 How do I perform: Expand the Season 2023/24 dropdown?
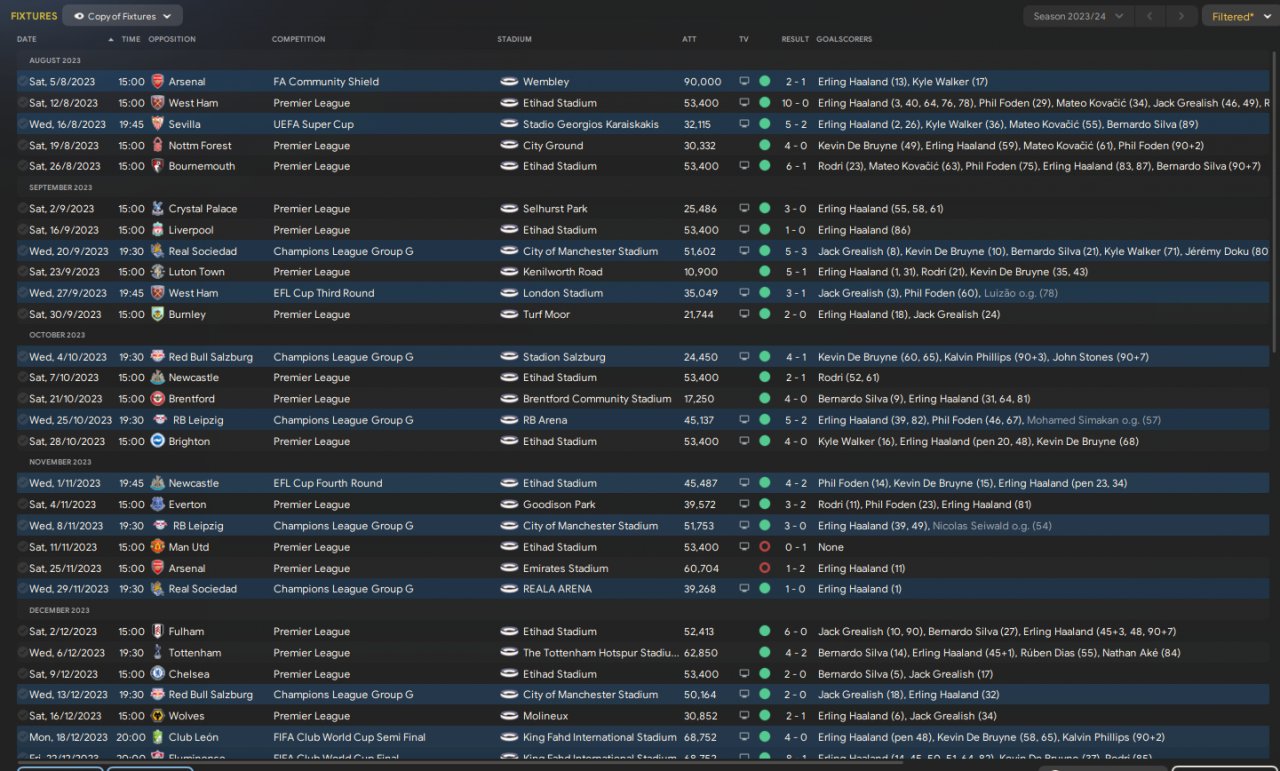1078,16
